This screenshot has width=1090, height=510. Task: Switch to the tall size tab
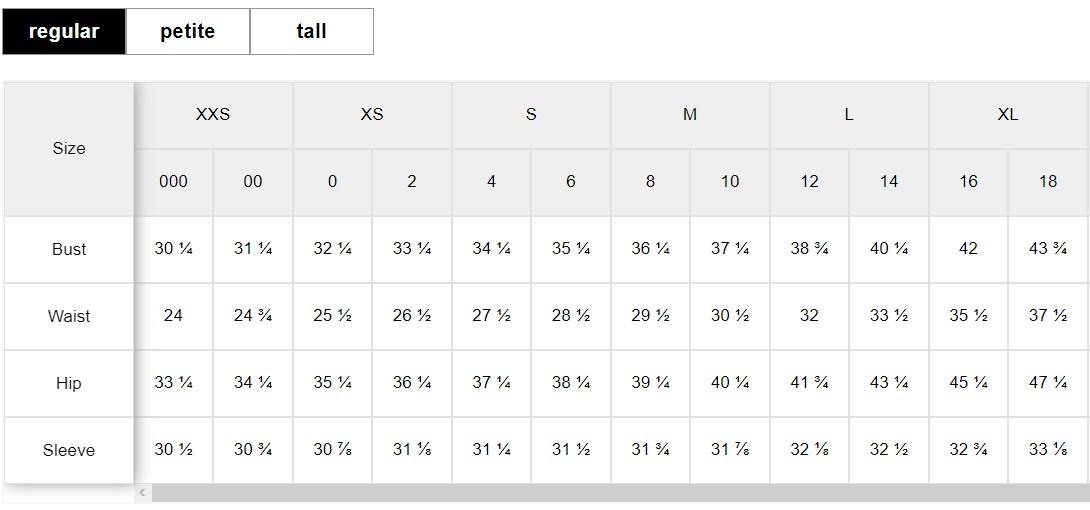point(311,31)
